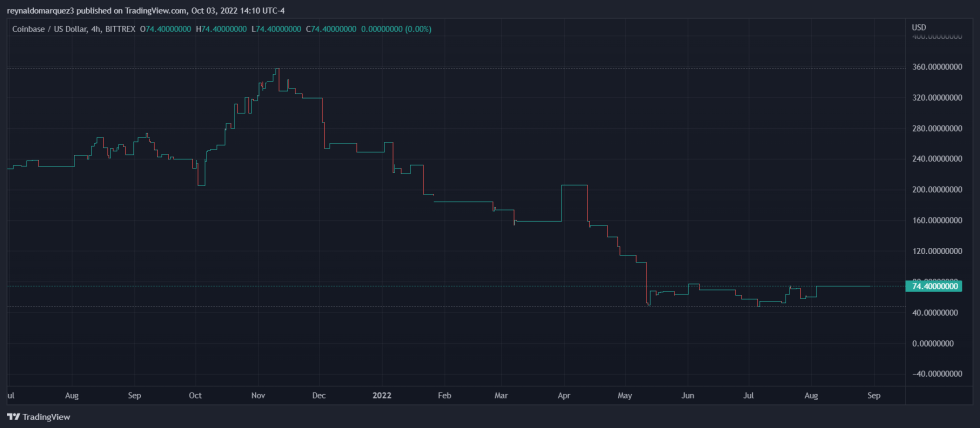980x428 pixels.
Task: Click the Feb label on time axis
Action: coord(444,395)
